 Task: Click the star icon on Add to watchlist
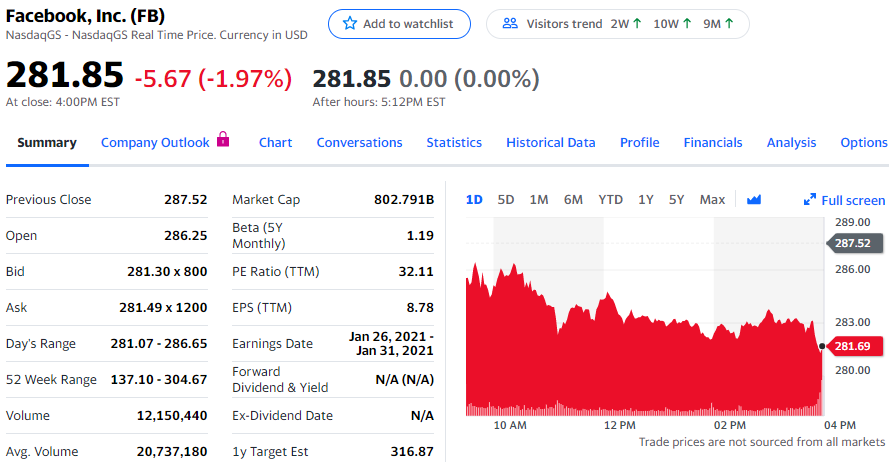(349, 24)
